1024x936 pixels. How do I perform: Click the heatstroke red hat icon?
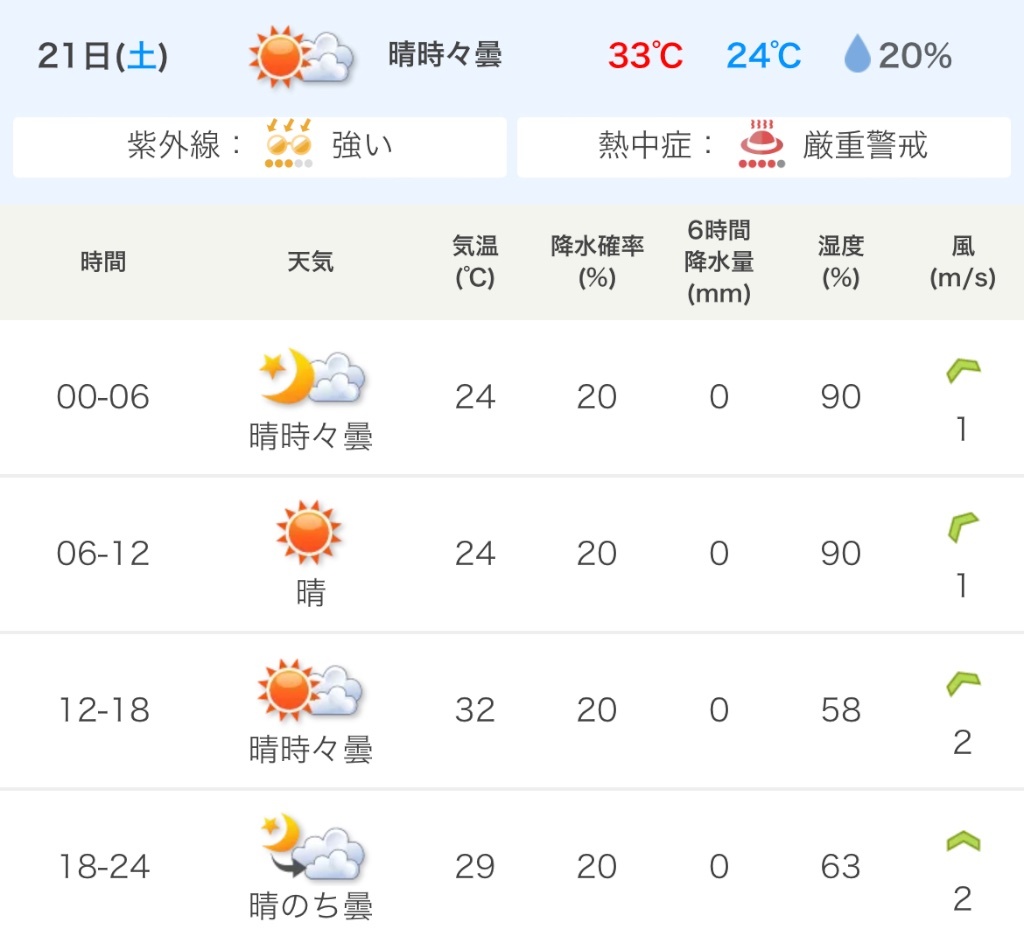tap(761, 144)
